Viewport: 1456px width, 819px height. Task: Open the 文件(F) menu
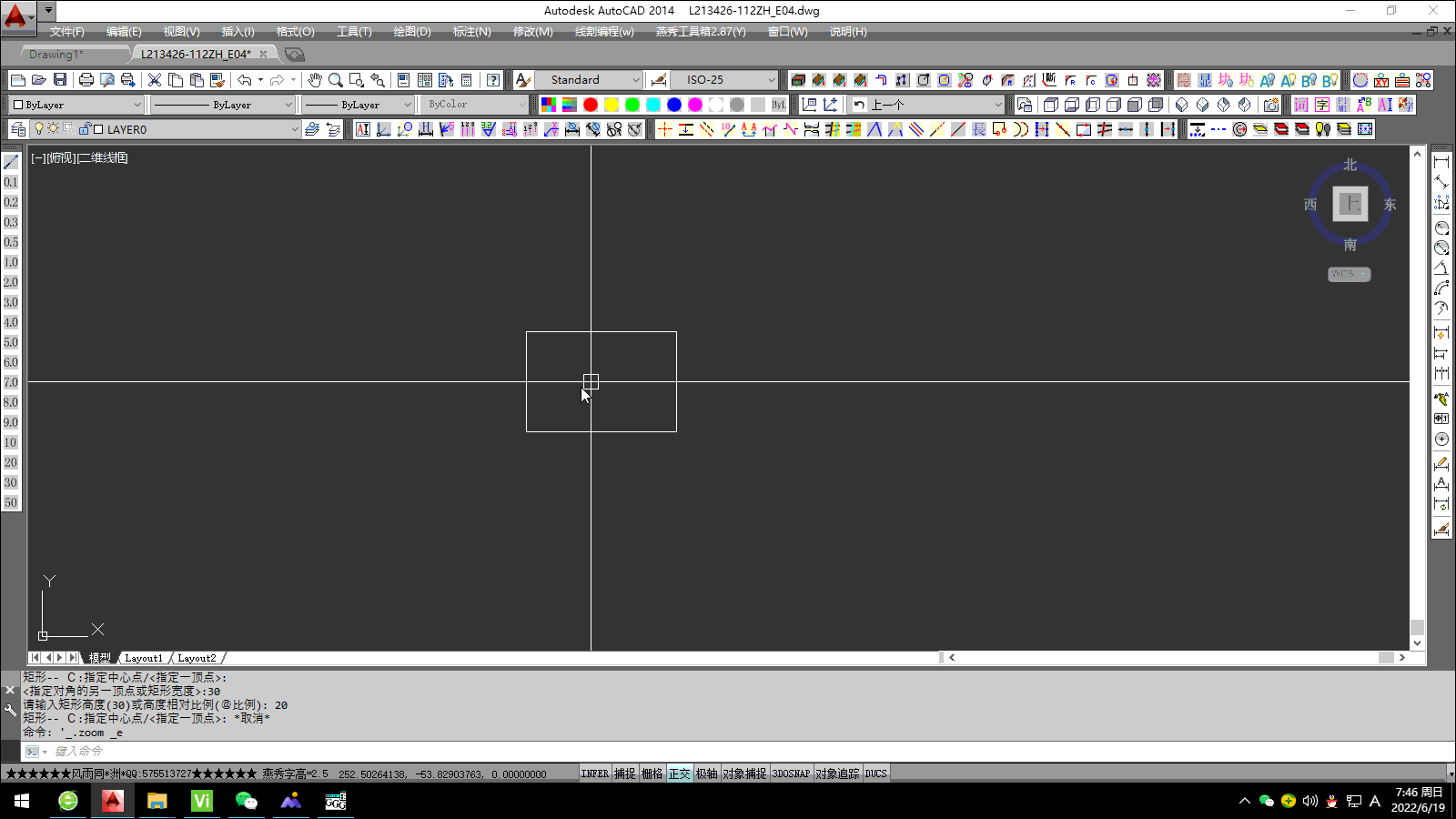[x=67, y=32]
